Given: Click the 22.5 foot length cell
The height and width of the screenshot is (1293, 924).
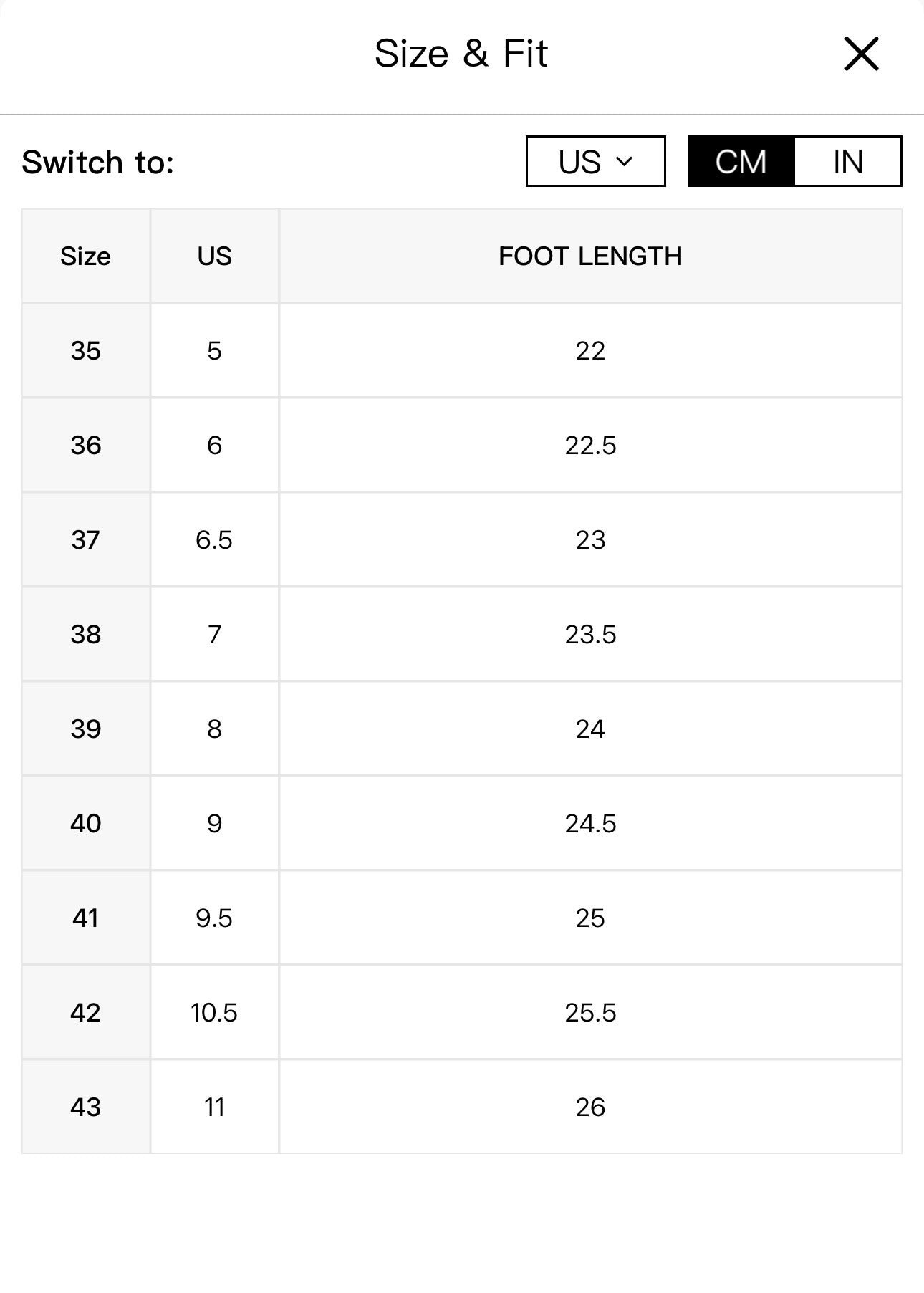Looking at the screenshot, I should pyautogui.click(x=590, y=445).
